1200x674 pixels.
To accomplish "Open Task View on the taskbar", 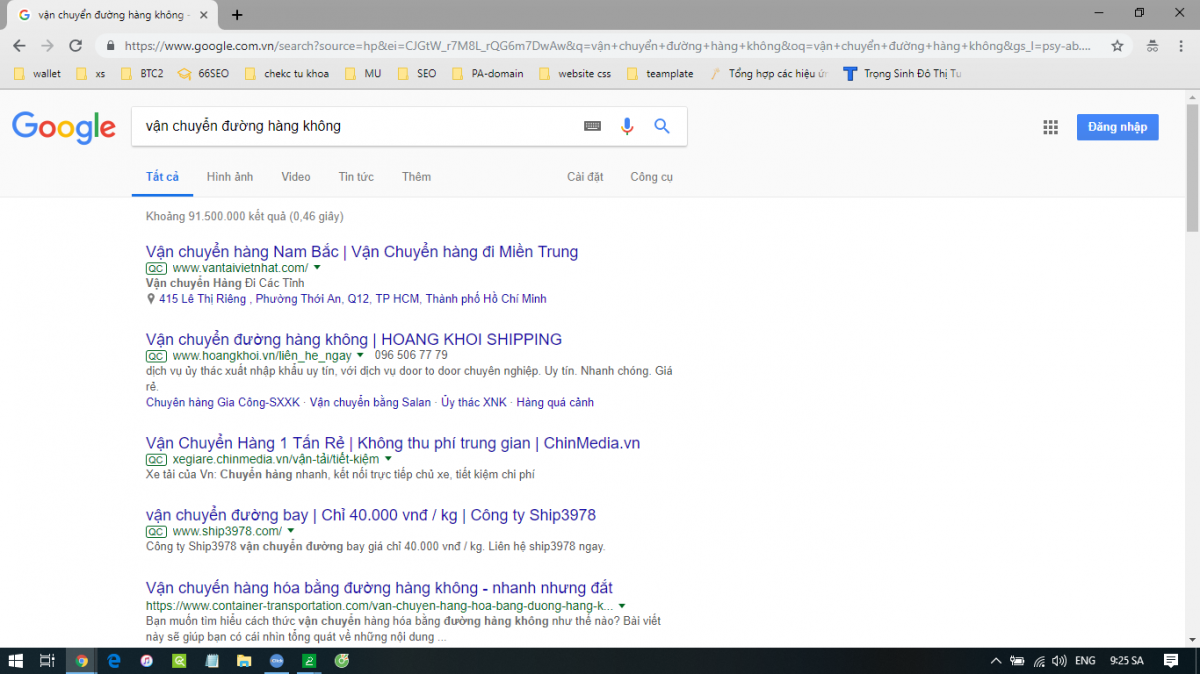I will click(x=47, y=660).
